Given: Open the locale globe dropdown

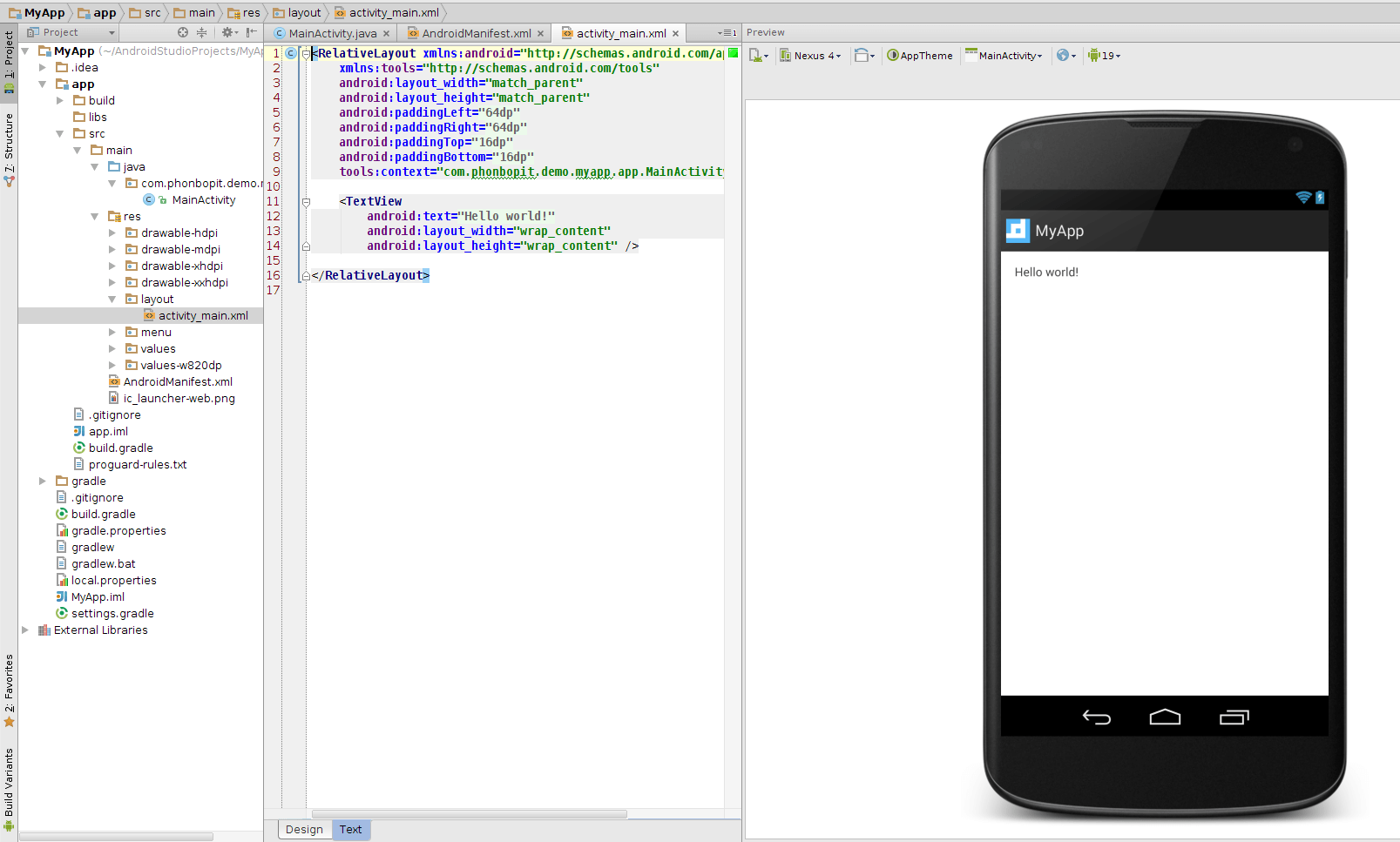Looking at the screenshot, I should click(1066, 56).
